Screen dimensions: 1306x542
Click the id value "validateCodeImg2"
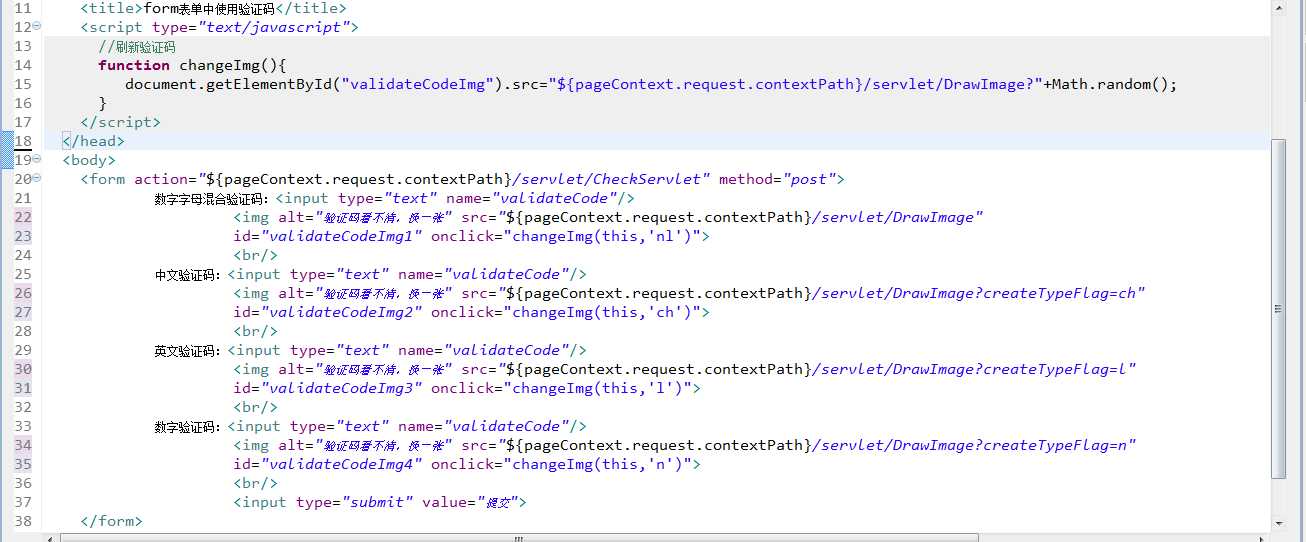tap(342, 312)
